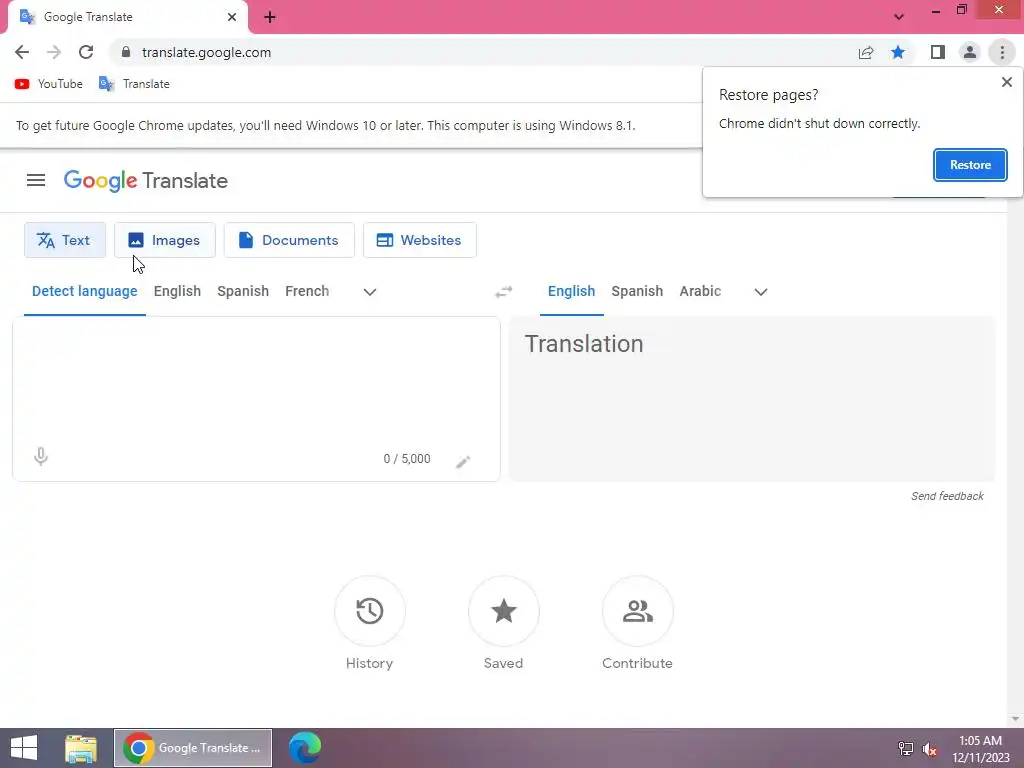Open the YouTube bookmark
This screenshot has height=768, width=1024.
point(48,84)
